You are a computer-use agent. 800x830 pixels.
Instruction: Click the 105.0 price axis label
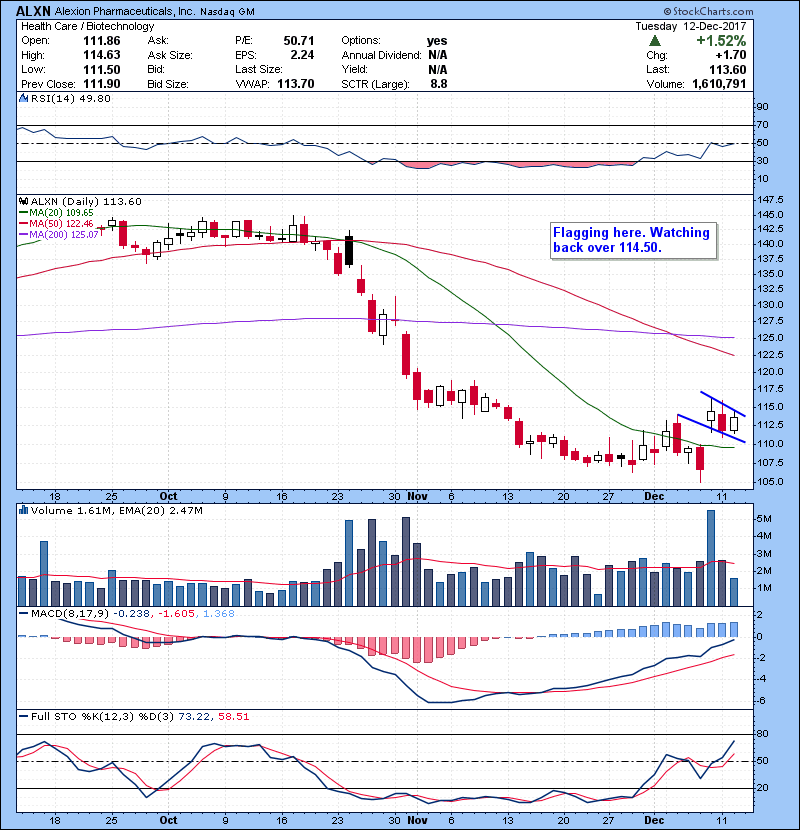click(x=770, y=482)
